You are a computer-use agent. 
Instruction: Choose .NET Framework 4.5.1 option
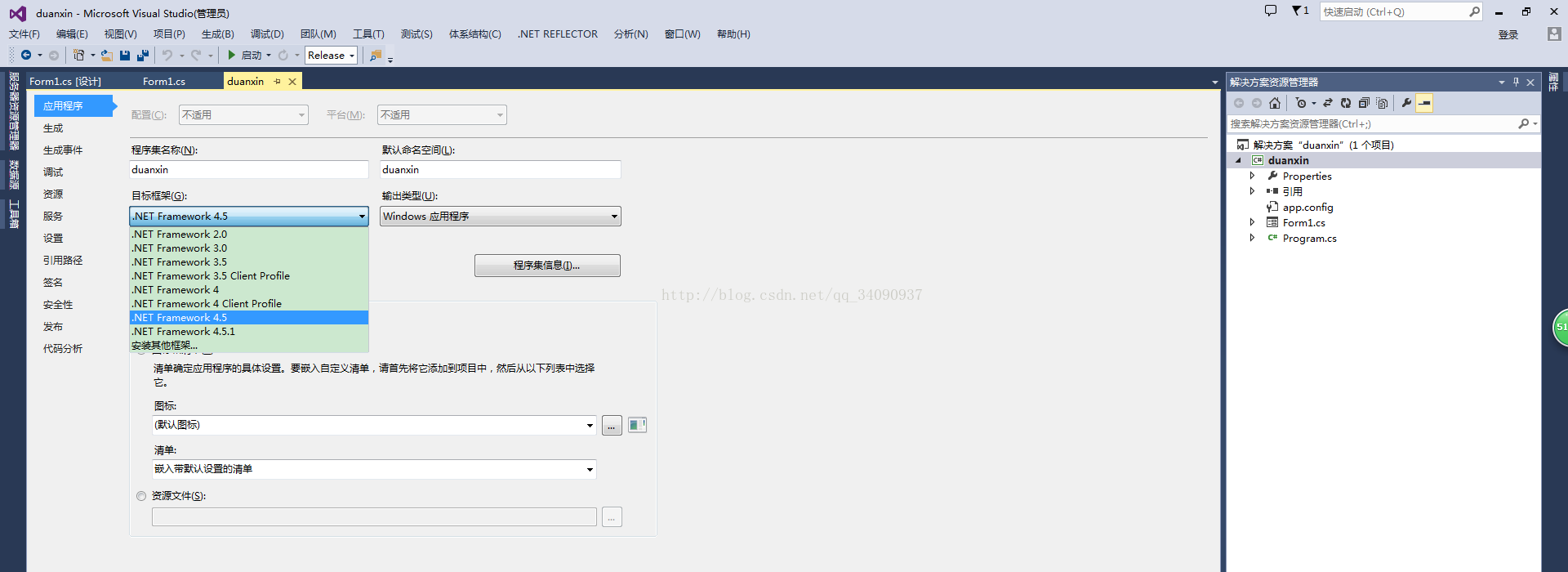click(x=249, y=332)
